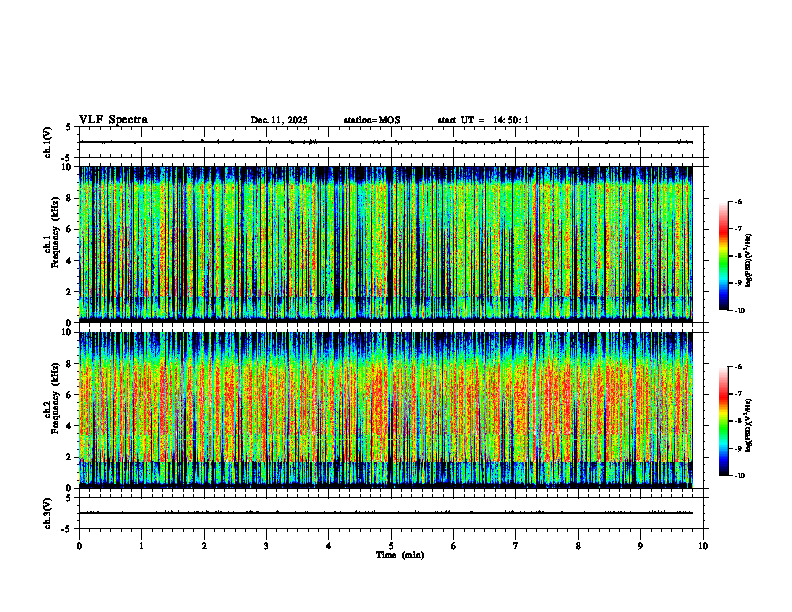Click the "station=MOS" header label

pos(372,120)
